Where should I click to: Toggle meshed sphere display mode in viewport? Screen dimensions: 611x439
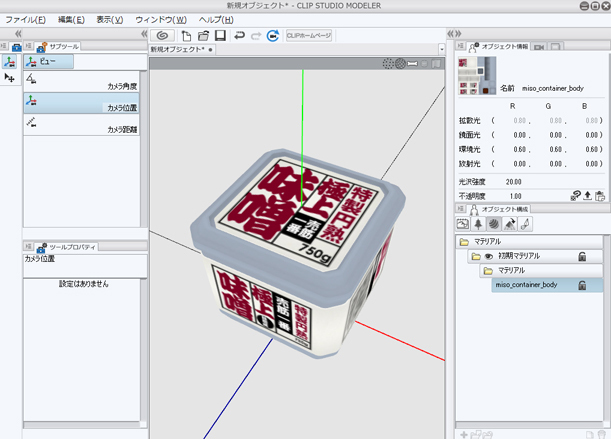point(400,63)
